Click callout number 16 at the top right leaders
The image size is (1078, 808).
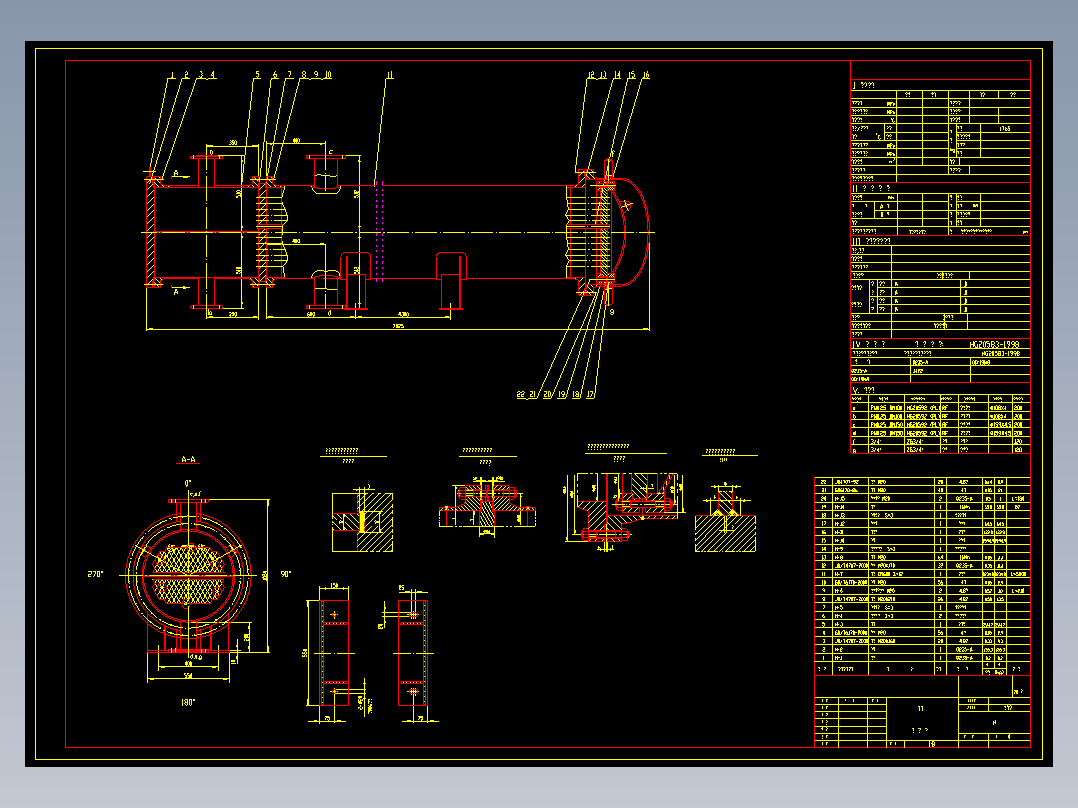point(646,75)
